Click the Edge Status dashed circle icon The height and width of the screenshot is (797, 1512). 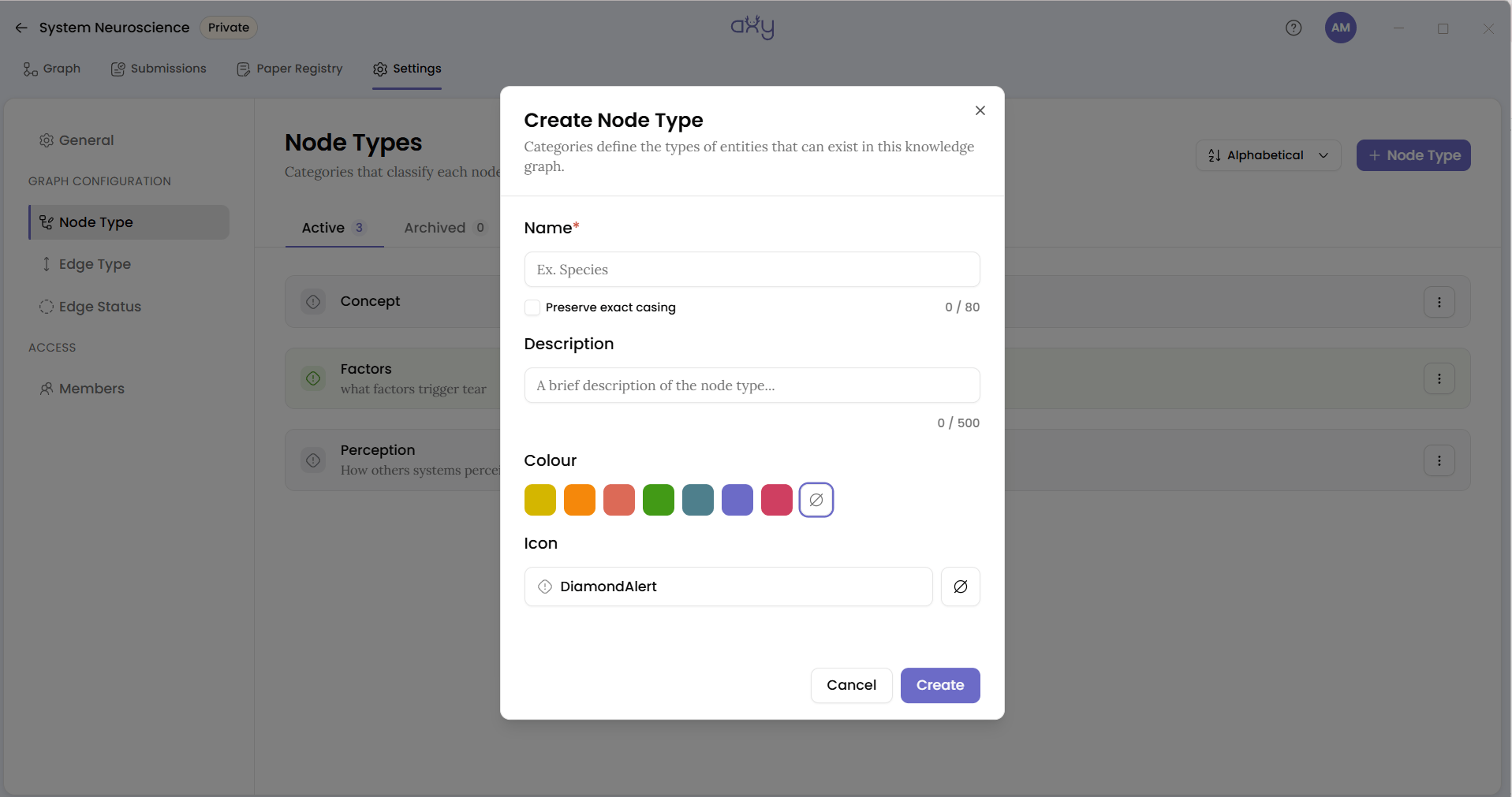click(x=47, y=307)
